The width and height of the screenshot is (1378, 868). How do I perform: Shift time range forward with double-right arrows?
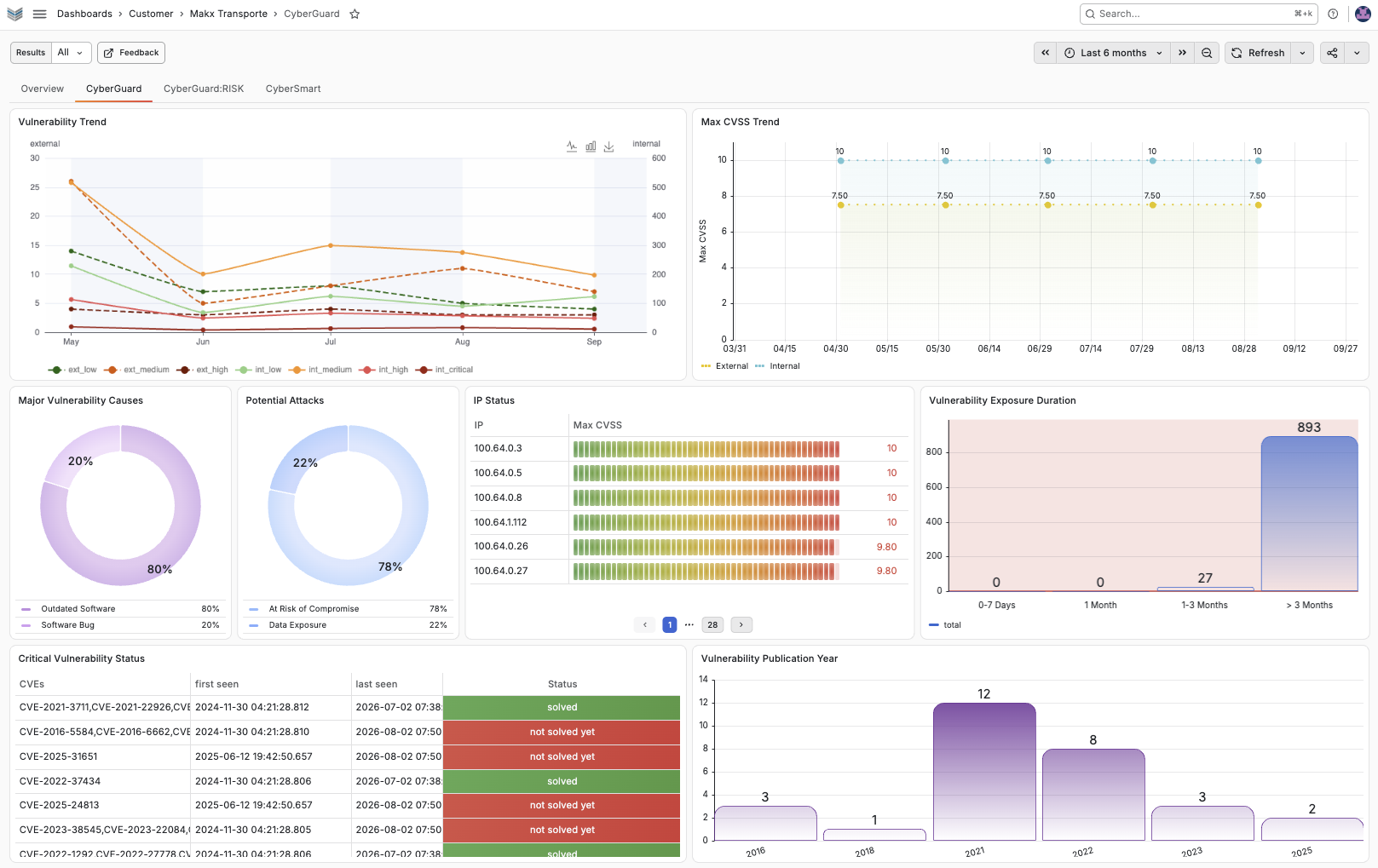click(1182, 53)
